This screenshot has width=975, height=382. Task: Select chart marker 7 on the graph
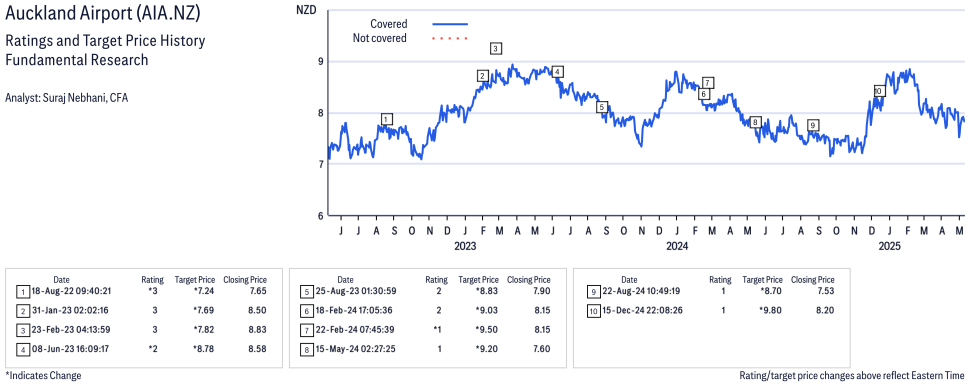[708, 83]
